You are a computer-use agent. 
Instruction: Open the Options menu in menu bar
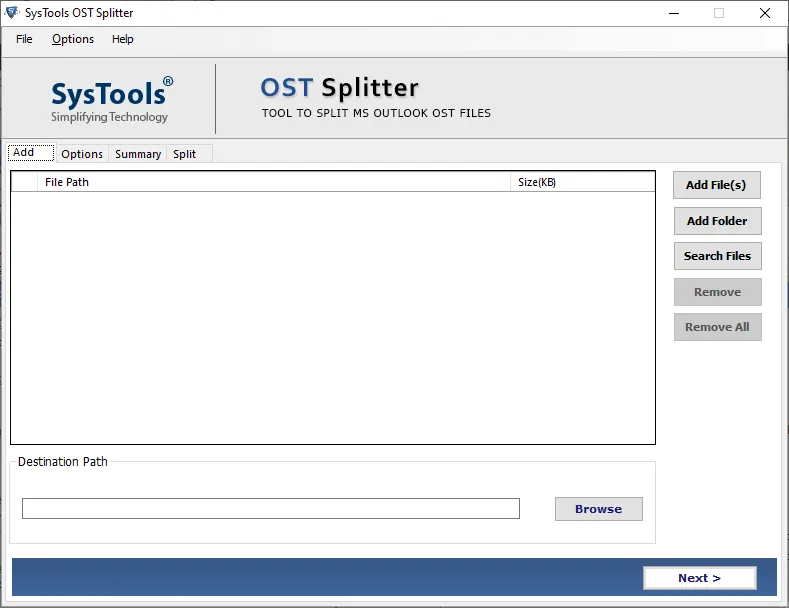pos(73,39)
